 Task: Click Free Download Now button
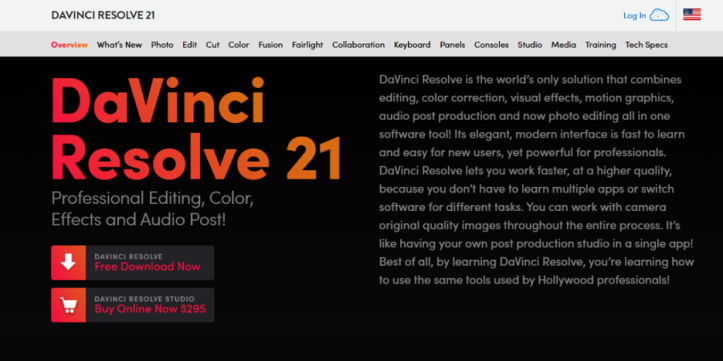pos(133,263)
